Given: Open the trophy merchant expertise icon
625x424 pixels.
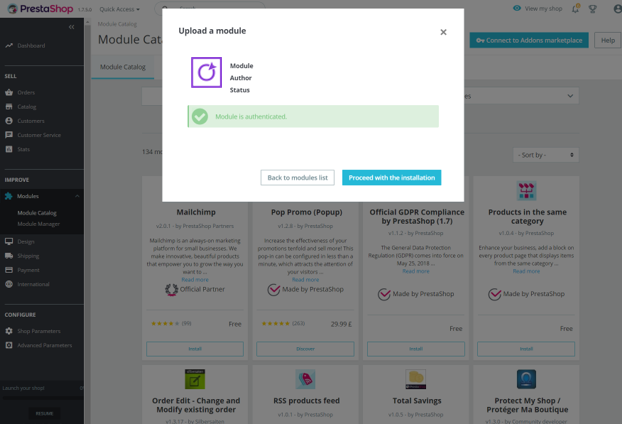Looking at the screenshot, I should [x=593, y=9].
